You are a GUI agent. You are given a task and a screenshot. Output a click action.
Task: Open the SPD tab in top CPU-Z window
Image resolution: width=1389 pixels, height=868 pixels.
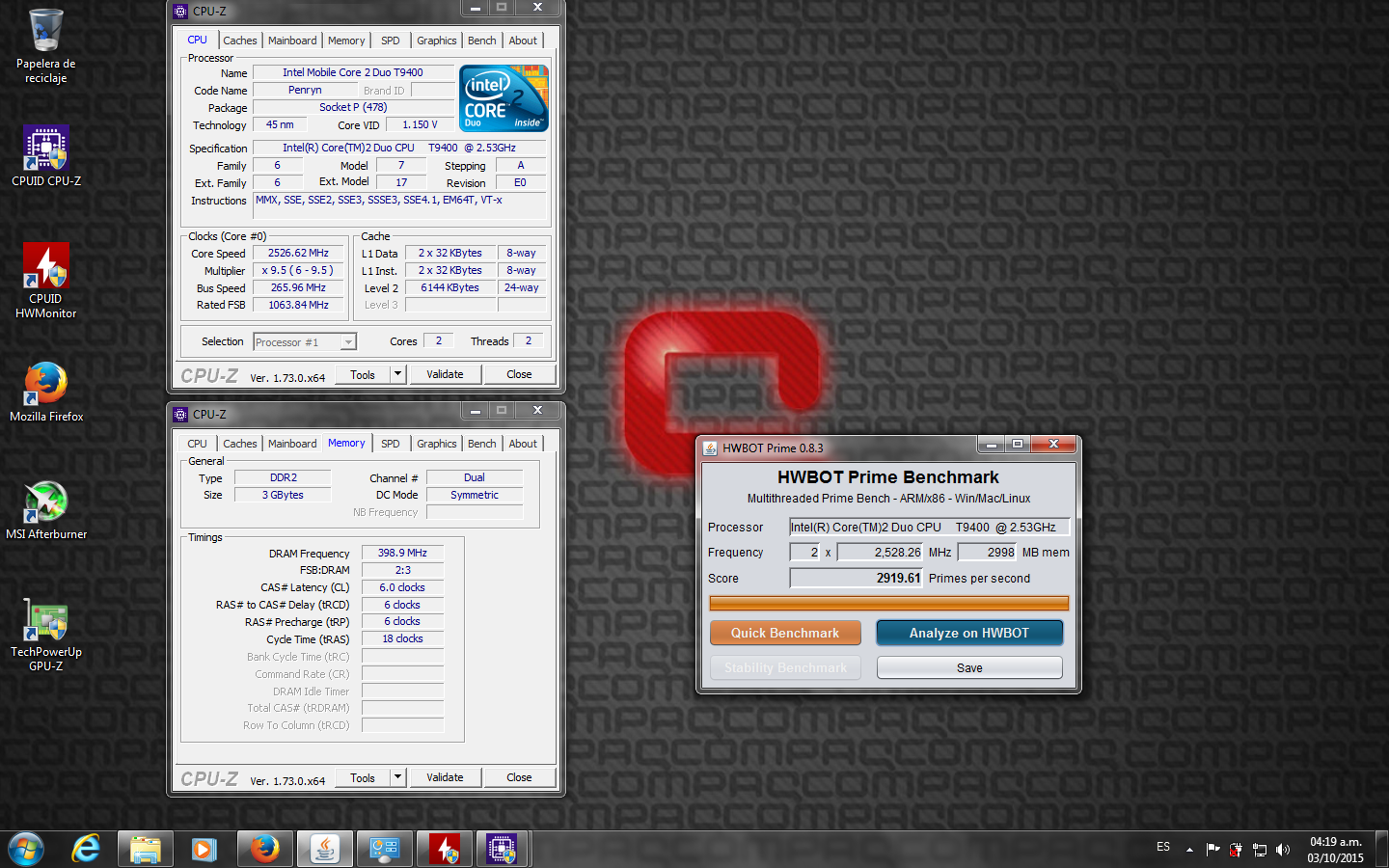(x=390, y=41)
